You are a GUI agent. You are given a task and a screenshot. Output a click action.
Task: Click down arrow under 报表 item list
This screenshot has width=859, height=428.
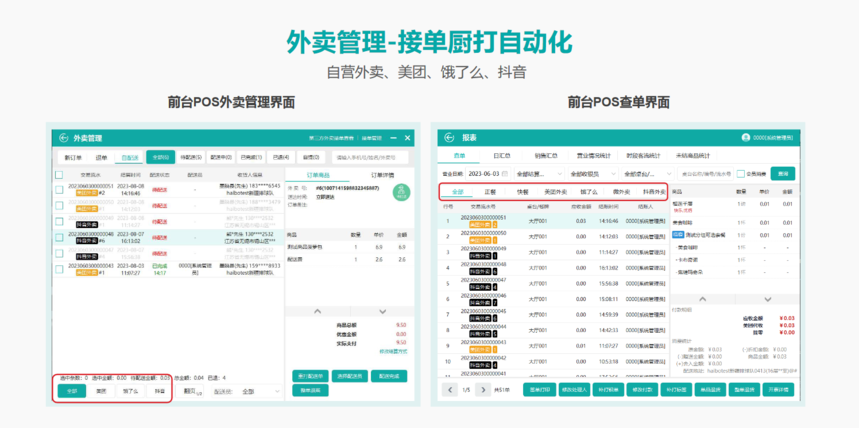pyautogui.click(x=768, y=299)
